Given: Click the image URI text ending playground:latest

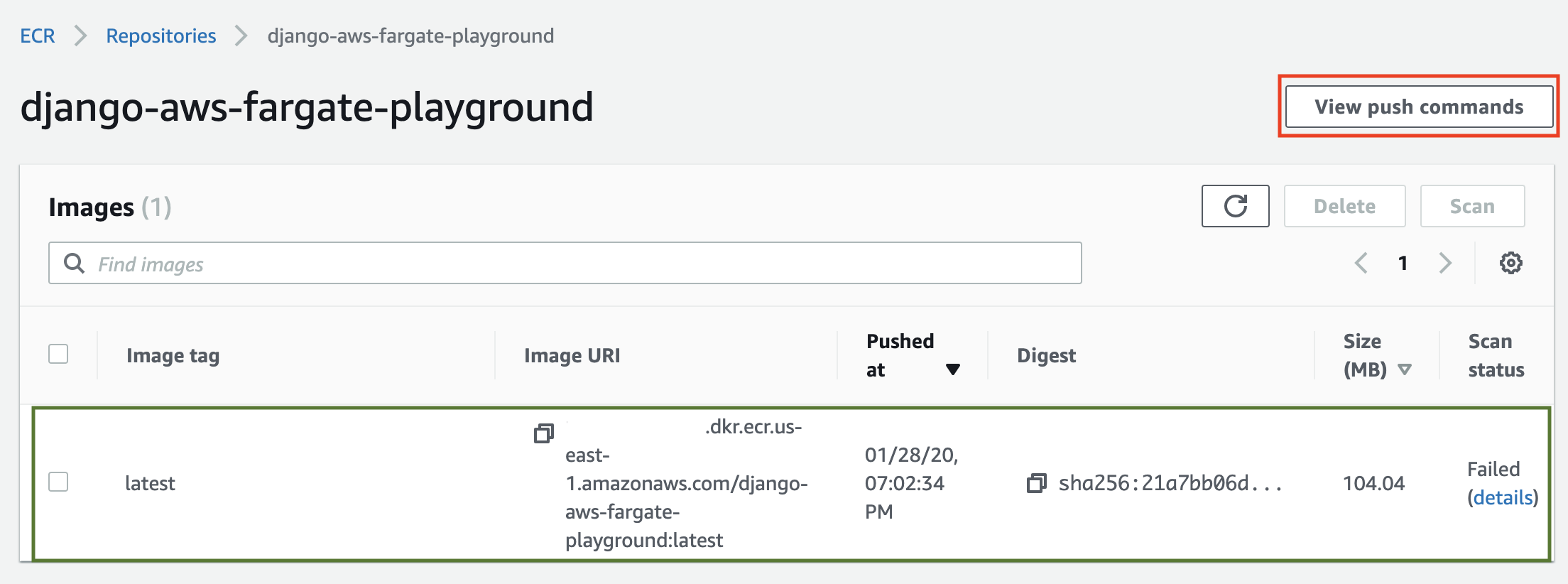Looking at the screenshot, I should coord(686,483).
